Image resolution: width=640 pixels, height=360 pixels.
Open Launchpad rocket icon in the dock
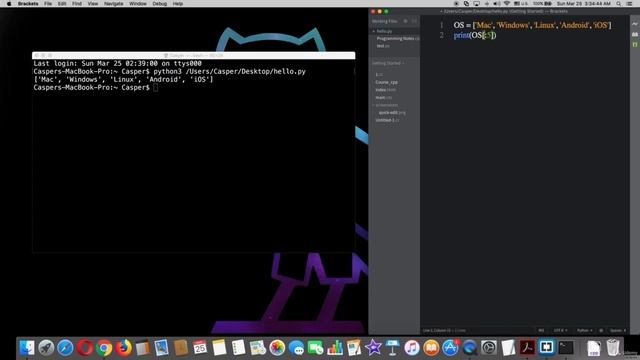coord(46,348)
